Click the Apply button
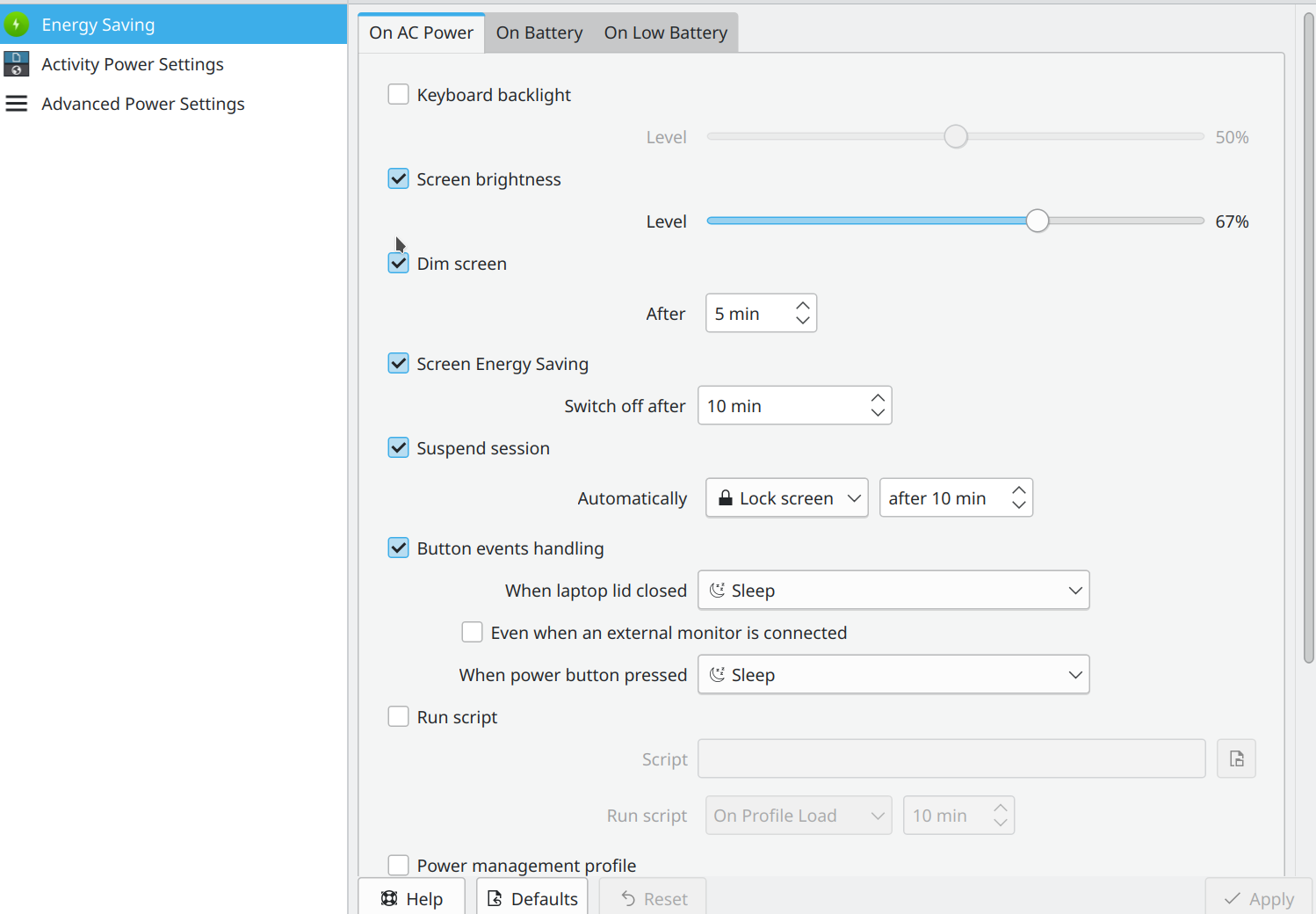 click(1259, 898)
